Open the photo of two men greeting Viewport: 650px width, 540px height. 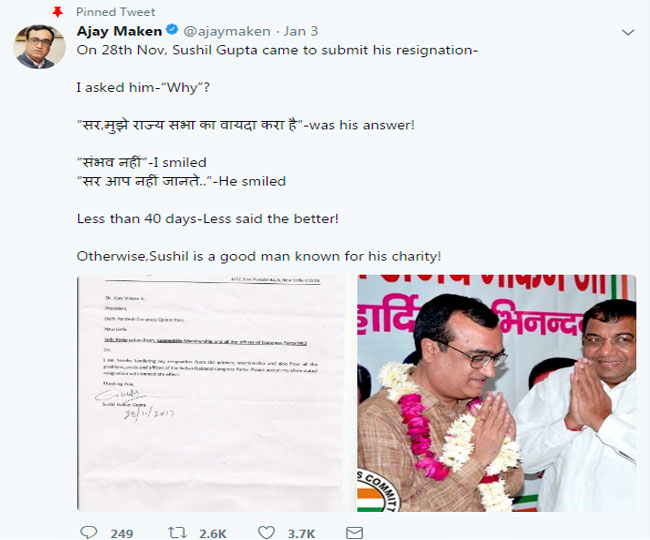497,393
